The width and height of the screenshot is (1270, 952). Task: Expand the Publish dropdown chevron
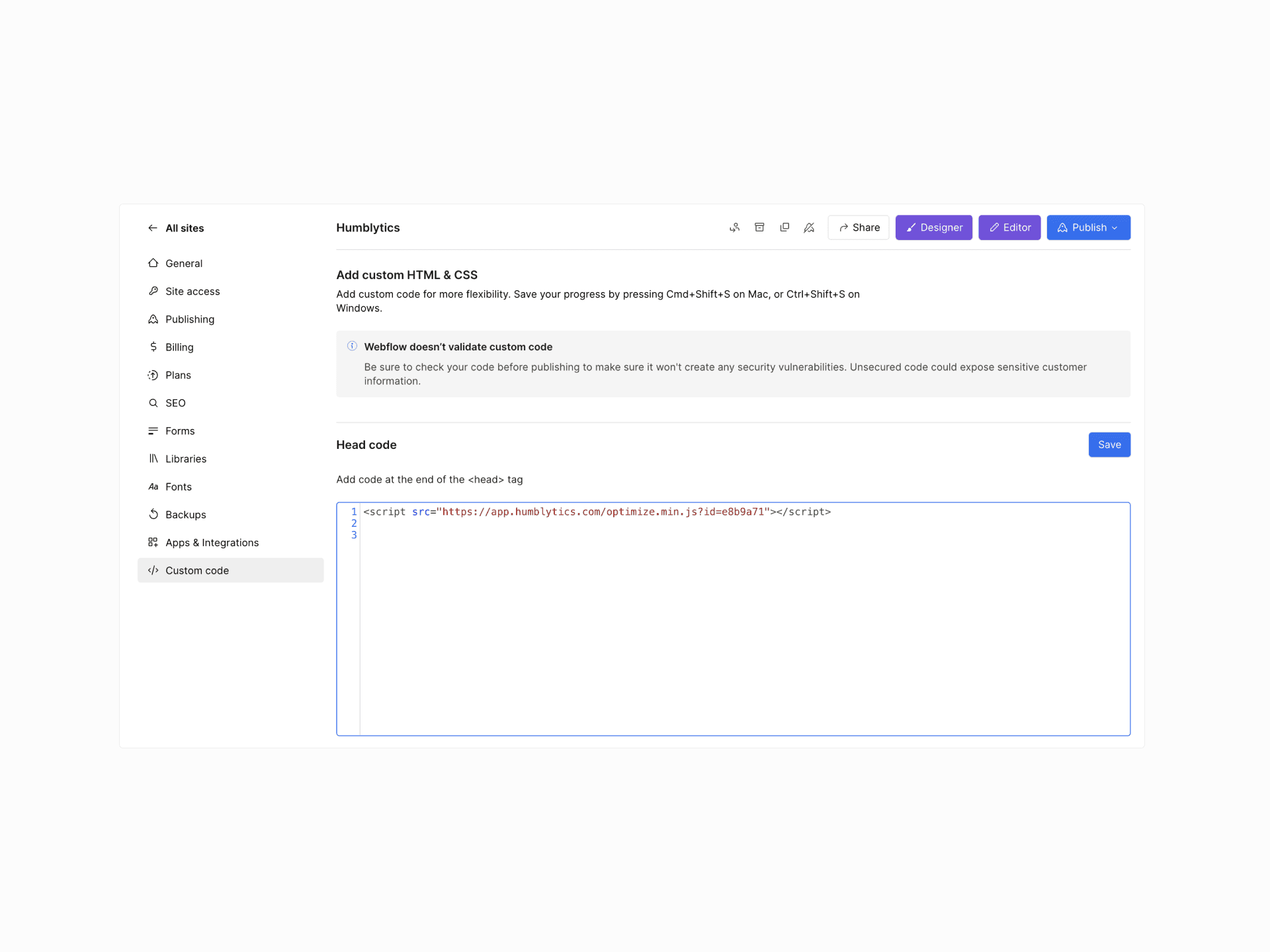pyautogui.click(x=1115, y=228)
